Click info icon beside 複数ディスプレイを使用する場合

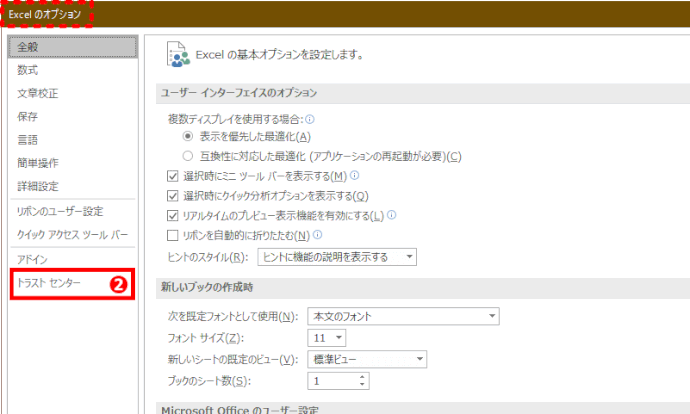click(310, 119)
